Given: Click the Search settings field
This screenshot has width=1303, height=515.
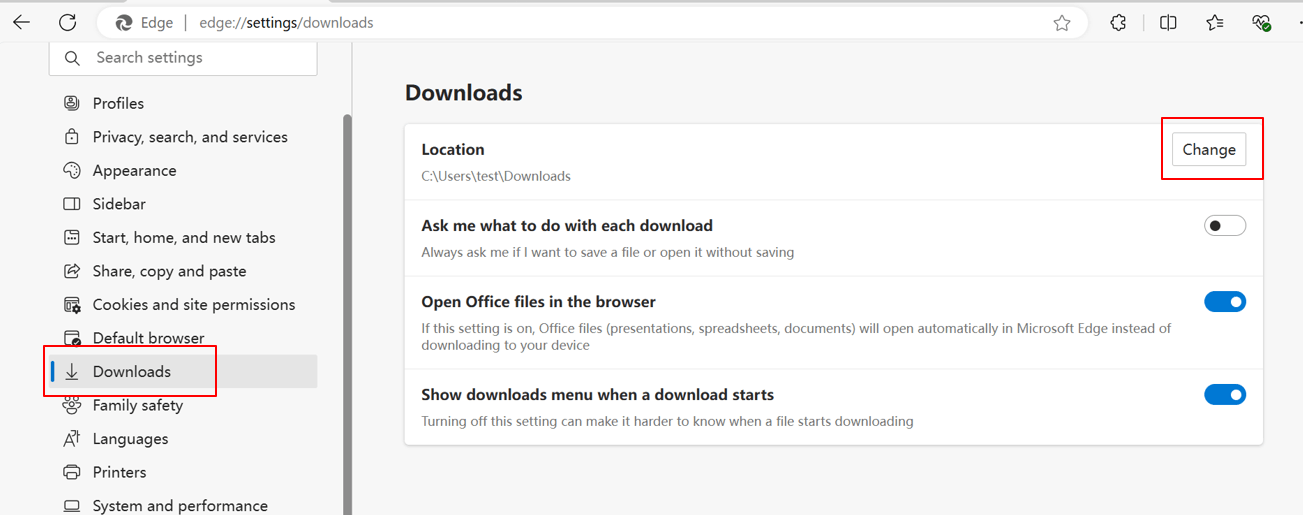Looking at the screenshot, I should 183,58.
